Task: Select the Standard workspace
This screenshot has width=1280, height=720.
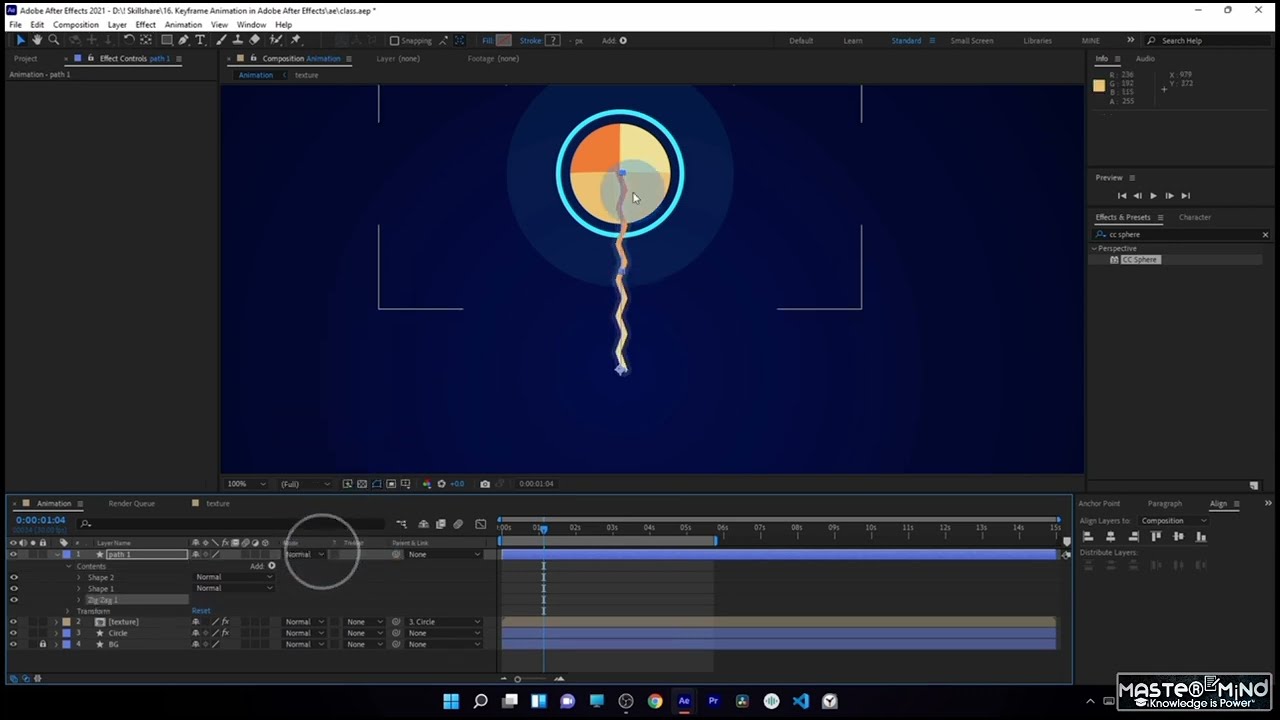Action: click(906, 41)
